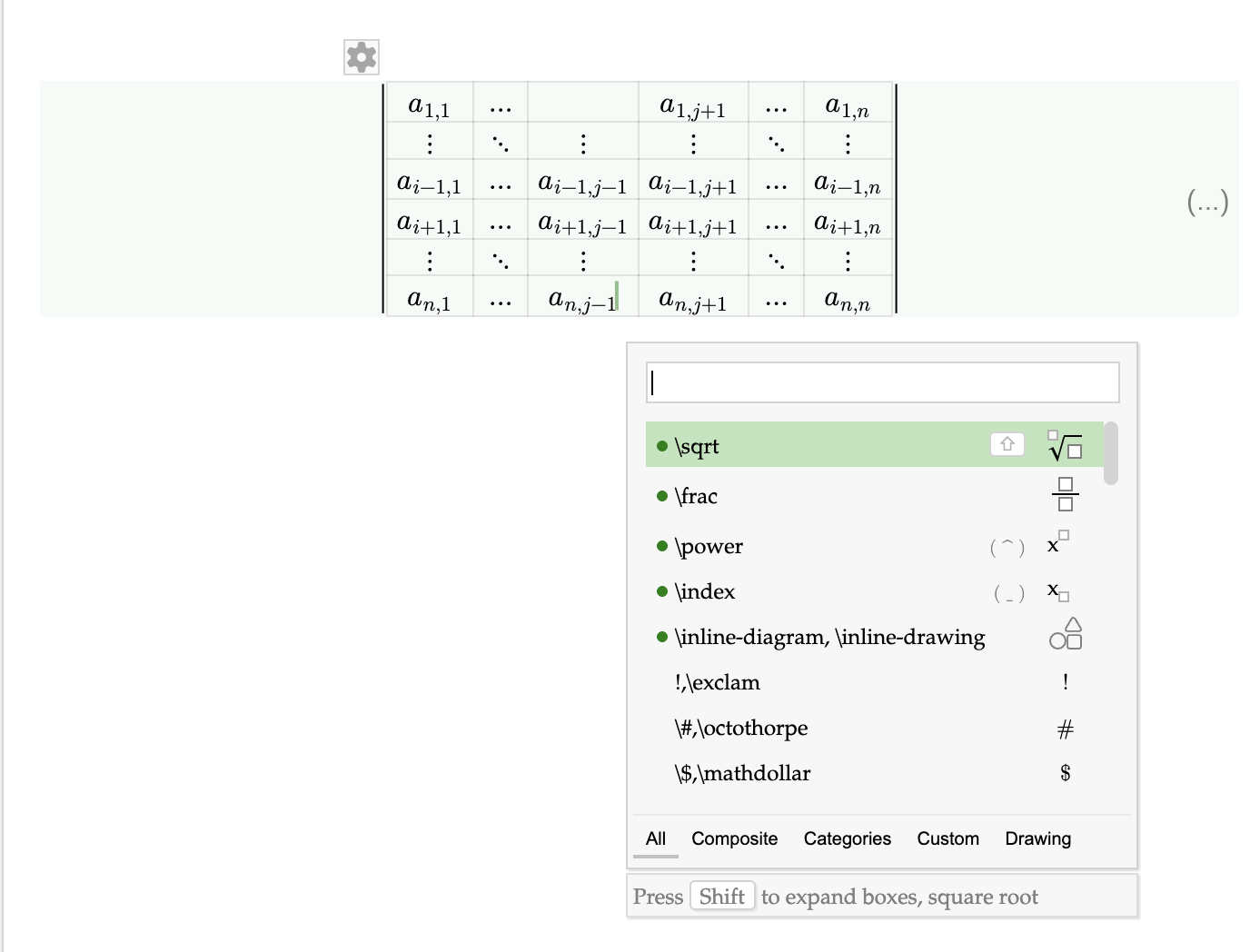Click the shift arrow key badge beside \sqrt
Screen dimensions: 1250x952
tap(1007, 444)
